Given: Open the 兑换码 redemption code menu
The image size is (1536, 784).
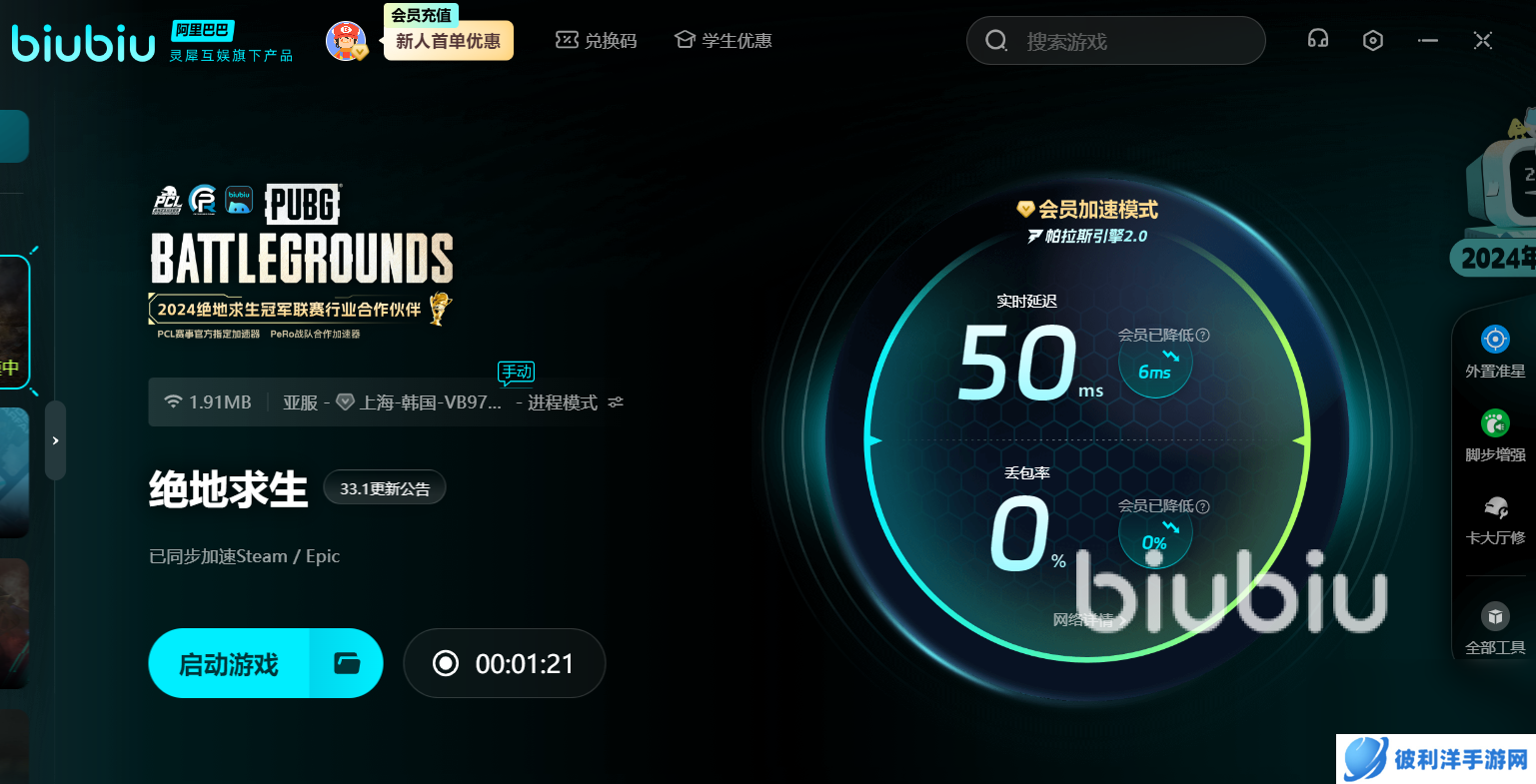Looking at the screenshot, I should [x=597, y=40].
